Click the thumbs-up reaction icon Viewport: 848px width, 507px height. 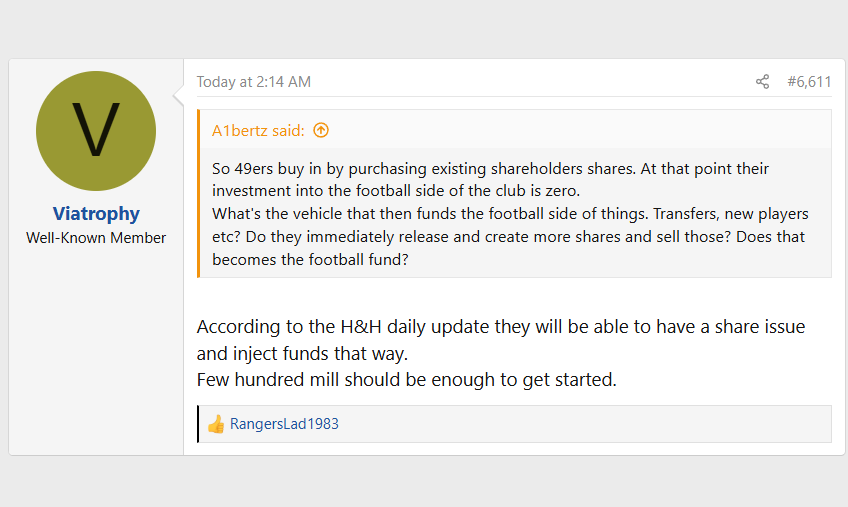pos(216,424)
